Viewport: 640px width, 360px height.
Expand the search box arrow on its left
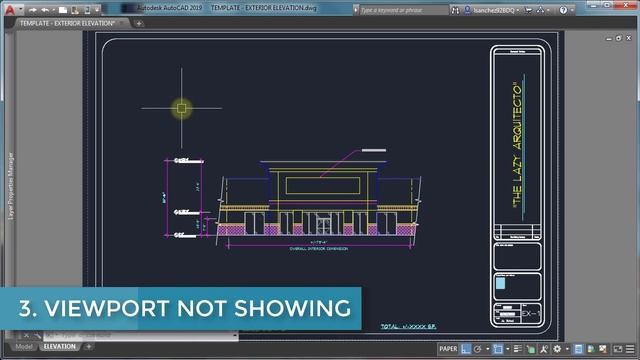[x=356, y=10]
